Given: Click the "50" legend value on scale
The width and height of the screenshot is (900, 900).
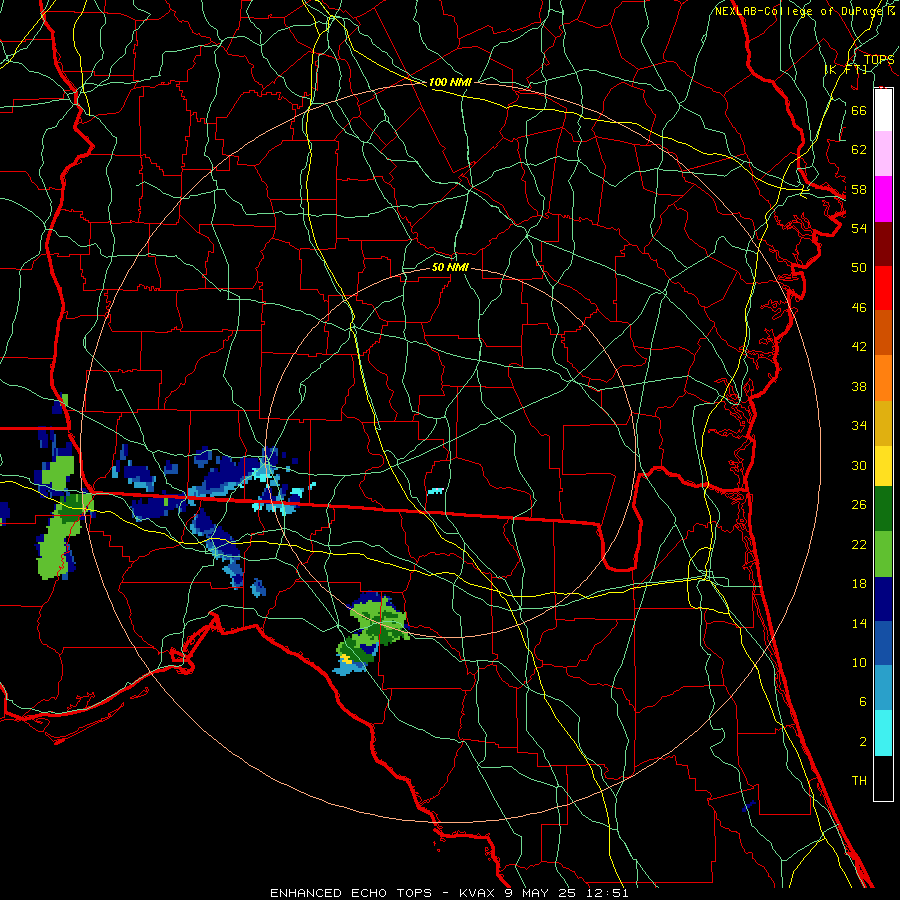Looking at the screenshot, I should [x=859, y=267].
